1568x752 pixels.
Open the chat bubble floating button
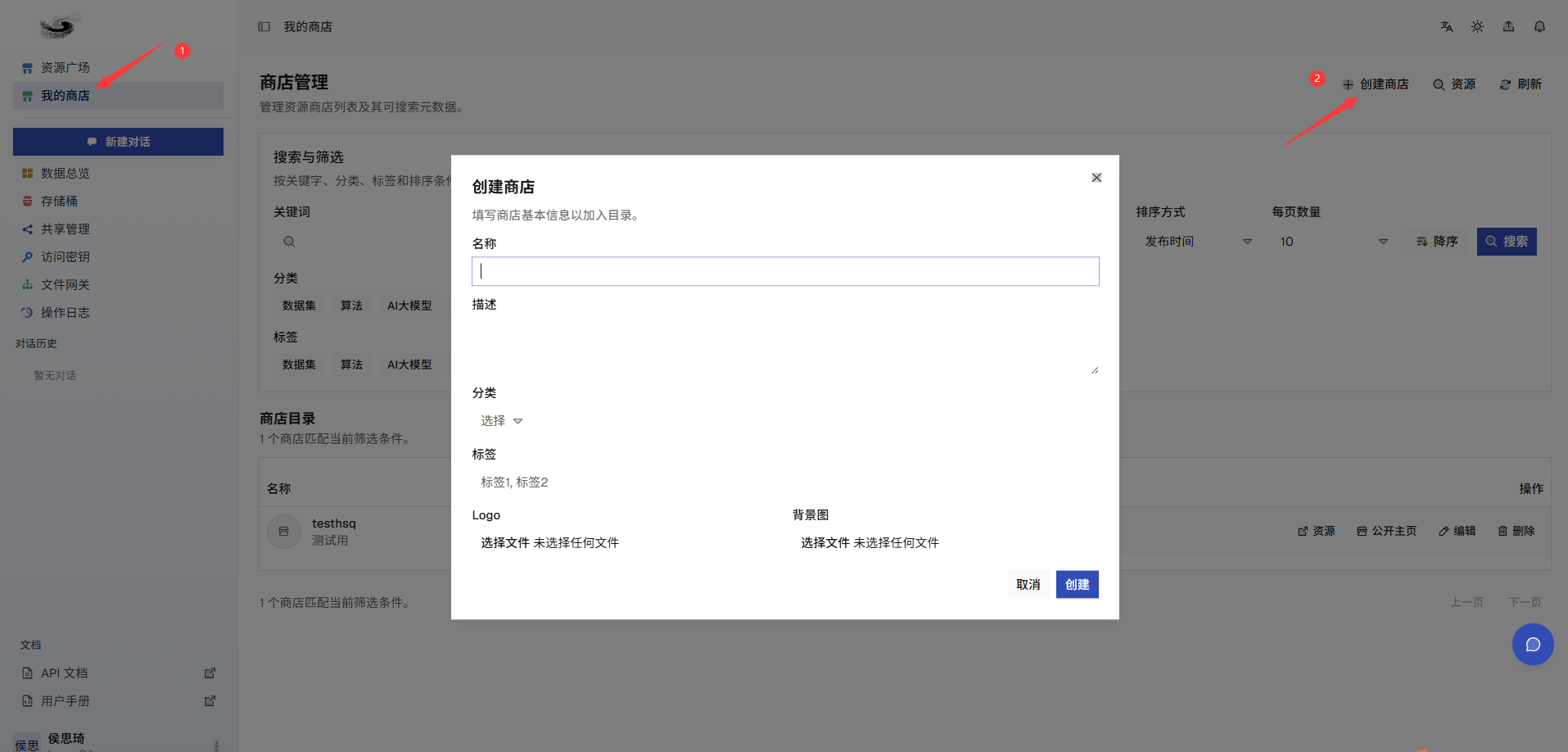coord(1533,645)
